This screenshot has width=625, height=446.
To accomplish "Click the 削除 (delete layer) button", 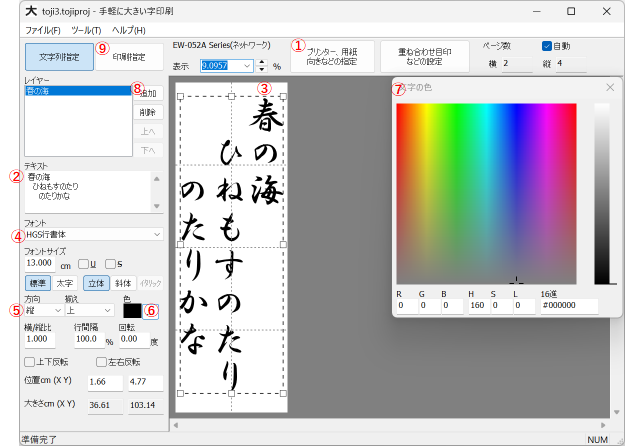I will tap(147, 112).
